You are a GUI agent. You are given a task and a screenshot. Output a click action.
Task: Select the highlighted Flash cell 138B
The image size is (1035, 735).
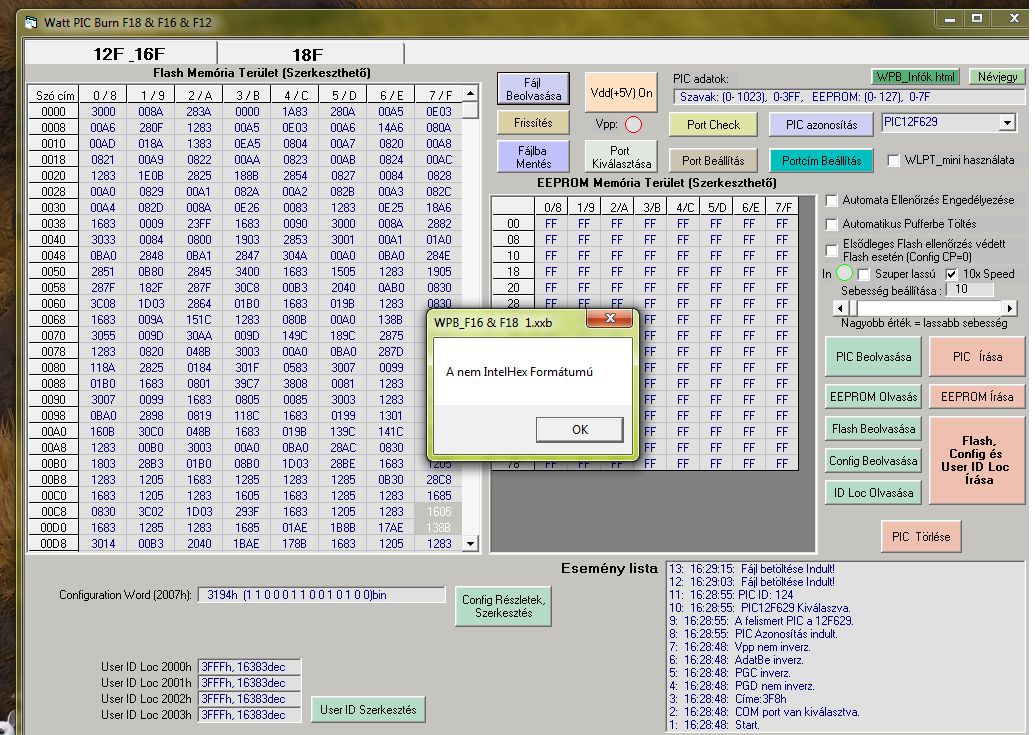click(x=439, y=527)
